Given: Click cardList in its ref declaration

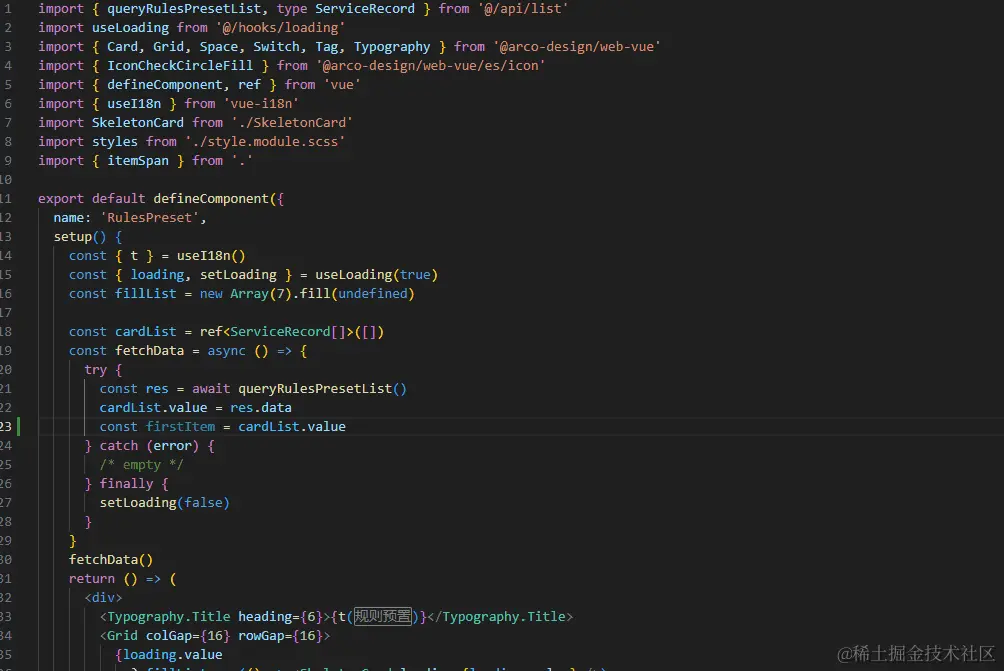Looking at the screenshot, I should point(145,332).
